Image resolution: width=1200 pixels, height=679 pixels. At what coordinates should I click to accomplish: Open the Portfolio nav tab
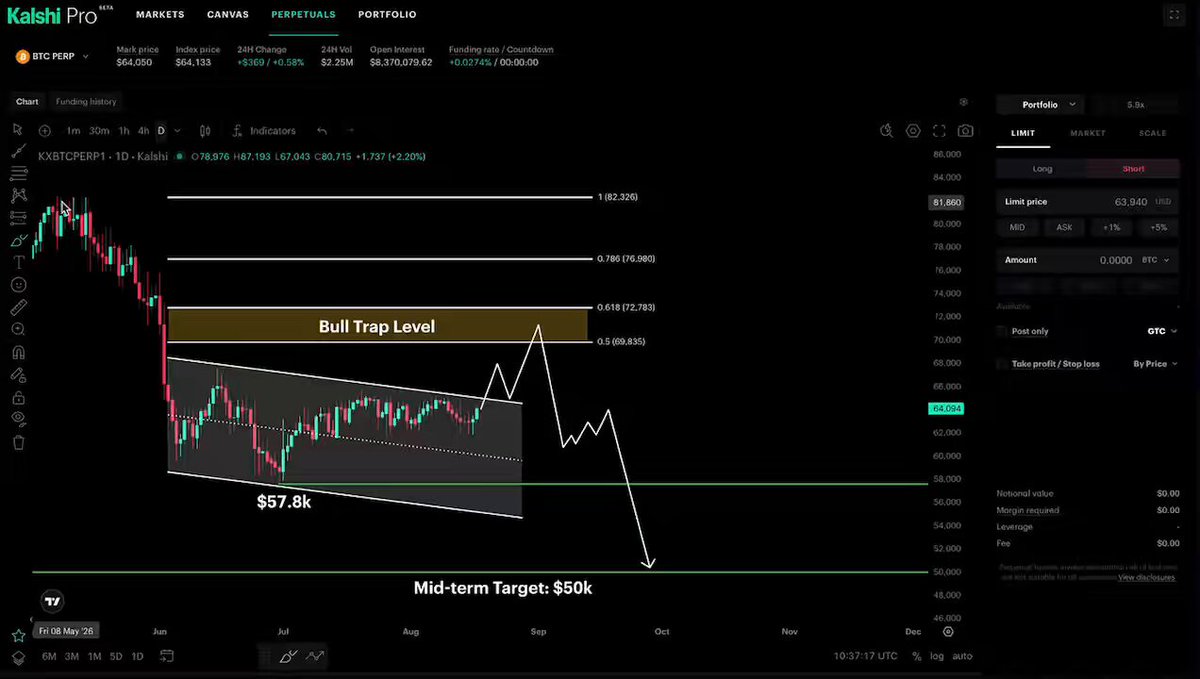pyautogui.click(x=386, y=15)
